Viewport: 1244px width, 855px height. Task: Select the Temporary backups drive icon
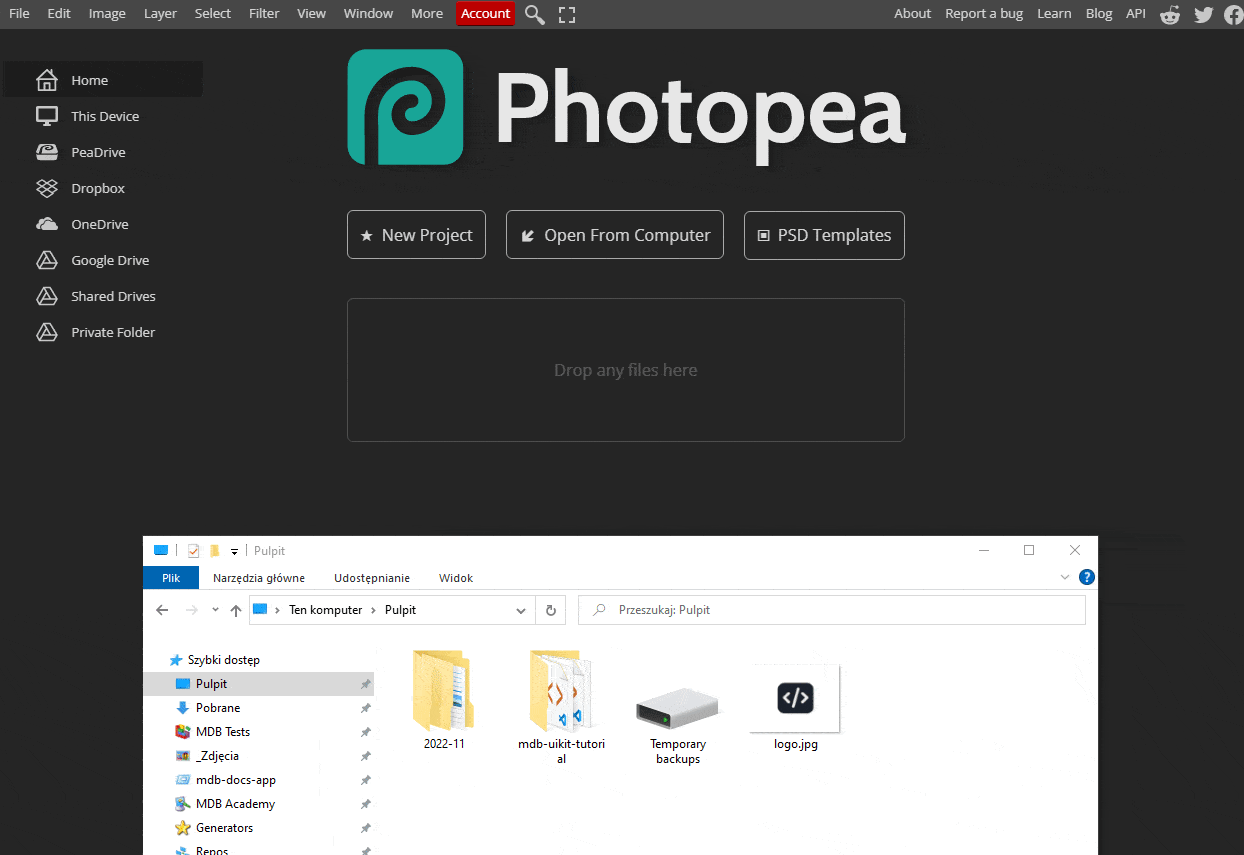[677, 708]
